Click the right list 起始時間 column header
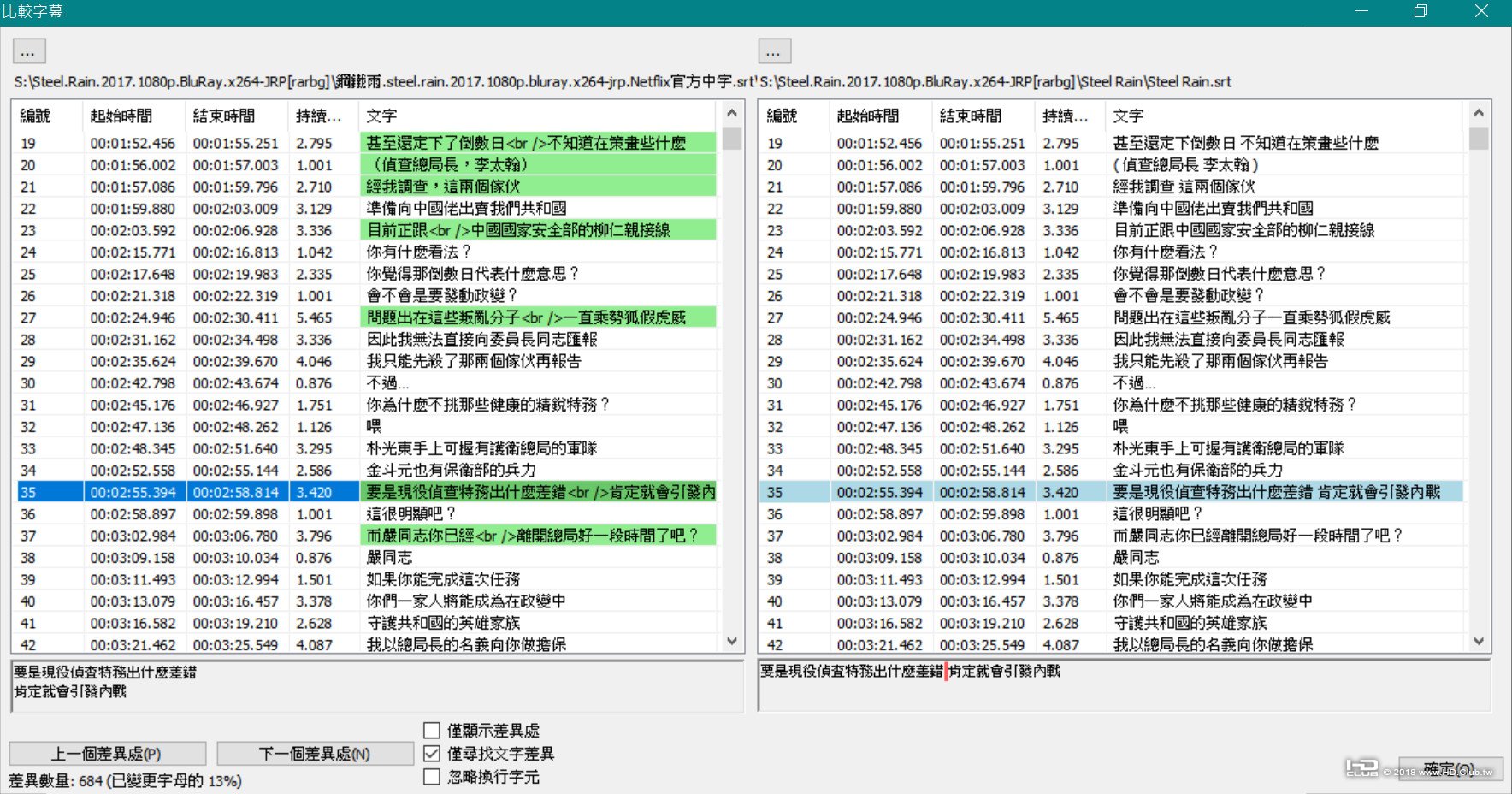Viewport: 1512px width, 794px height. 881,116
